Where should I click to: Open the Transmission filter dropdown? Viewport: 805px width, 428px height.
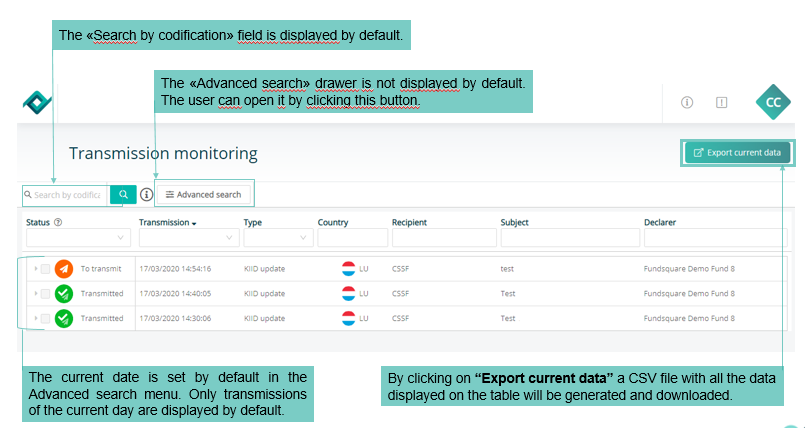(x=189, y=238)
